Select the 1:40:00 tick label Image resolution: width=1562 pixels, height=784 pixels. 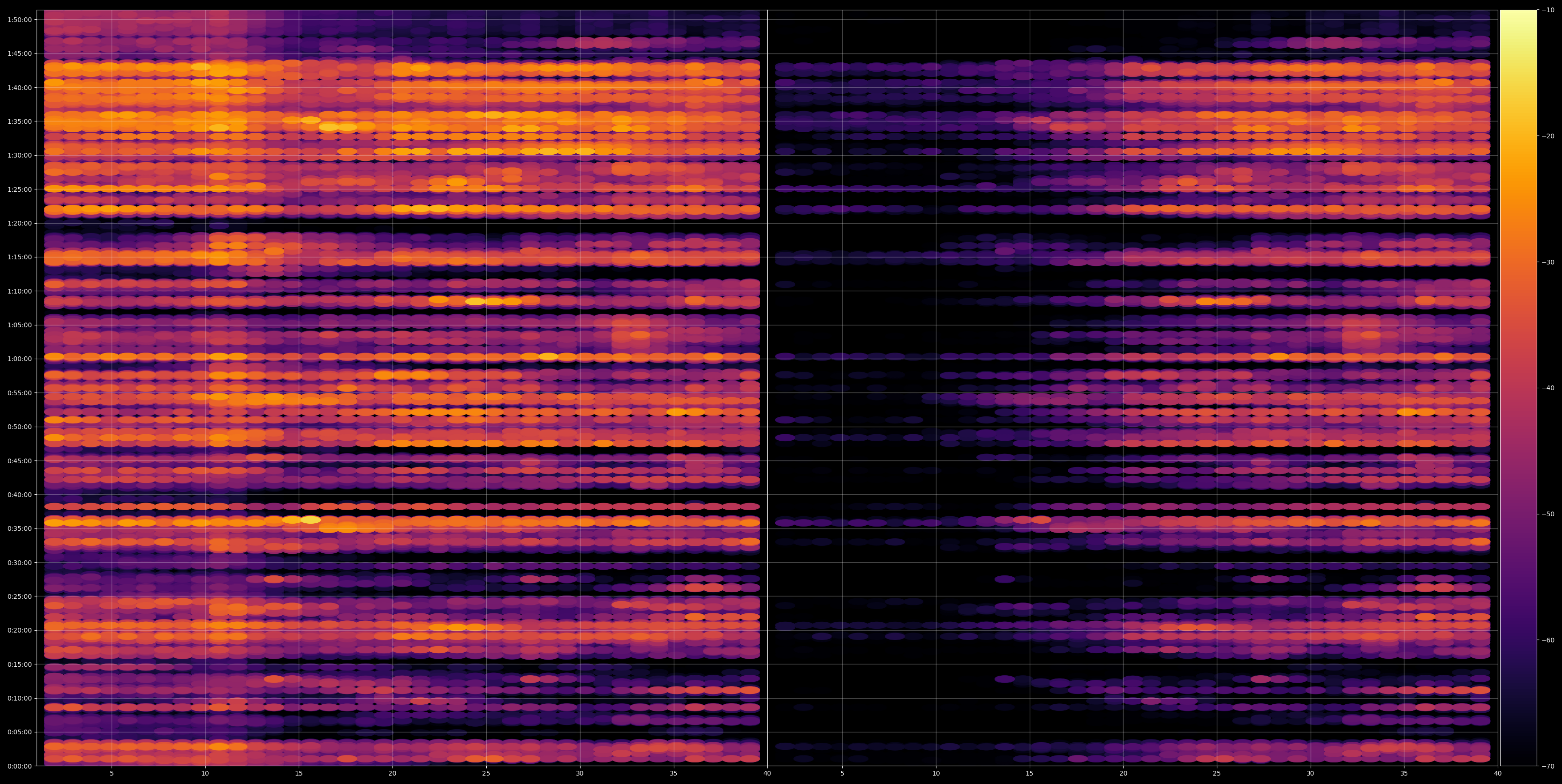(x=19, y=87)
